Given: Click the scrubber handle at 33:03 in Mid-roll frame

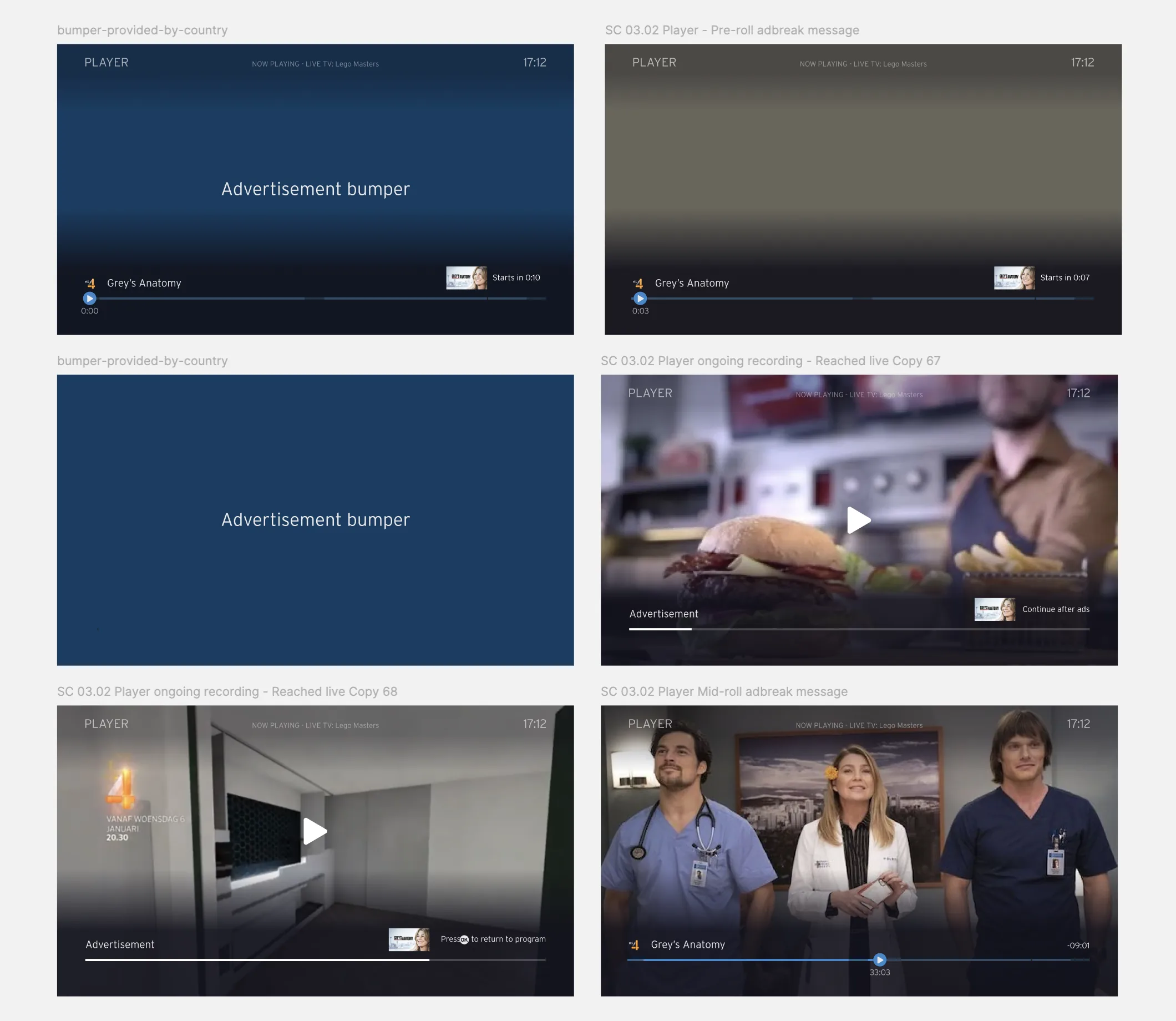Looking at the screenshot, I should (x=879, y=959).
